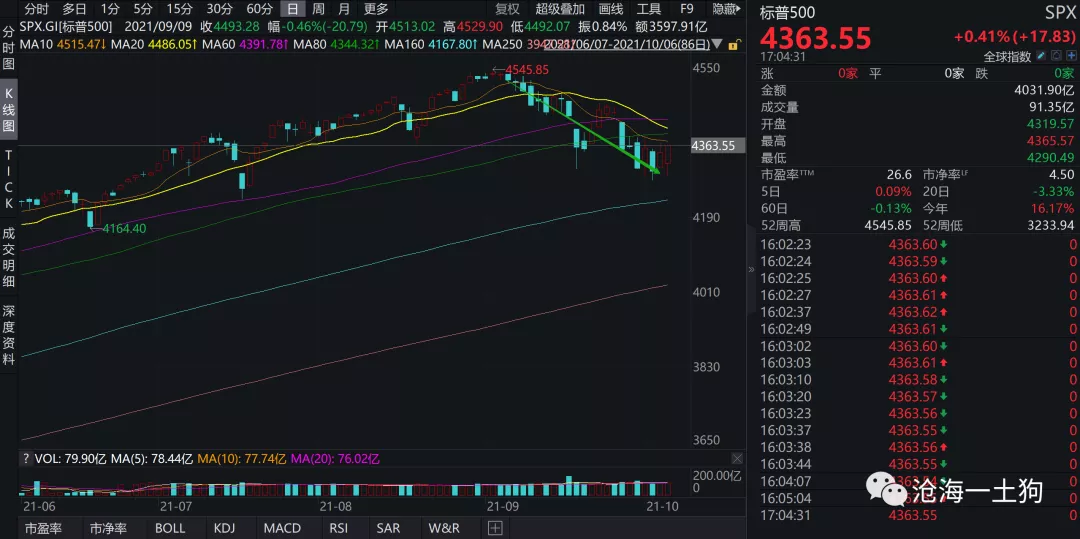Screen dimensions: 1080x539
Task: Toggle the yellow lock icon beside date range
Action: (x=736, y=45)
